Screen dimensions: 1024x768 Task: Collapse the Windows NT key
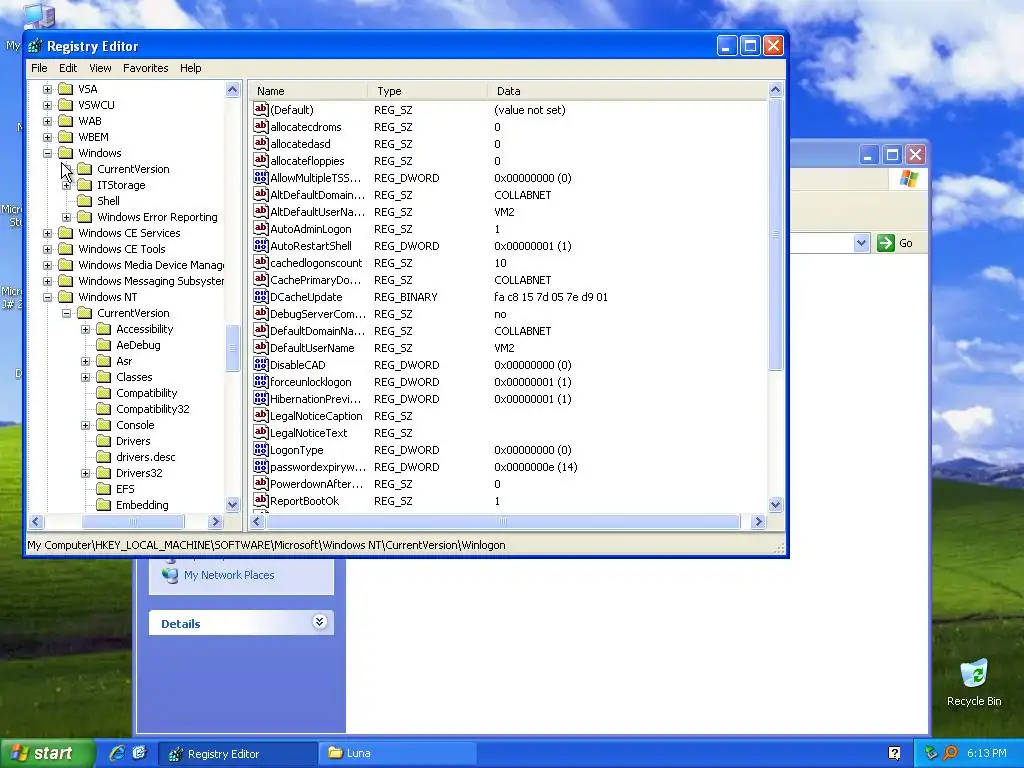[48, 297]
